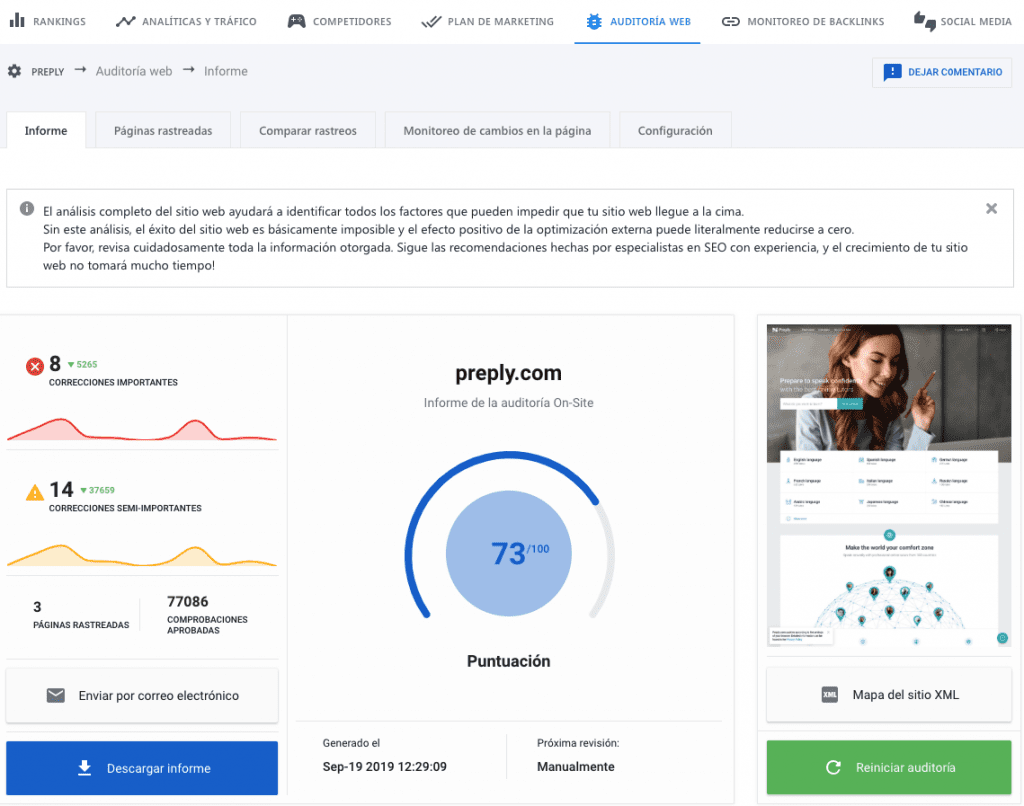Click the download arrow icon

pos(84,767)
